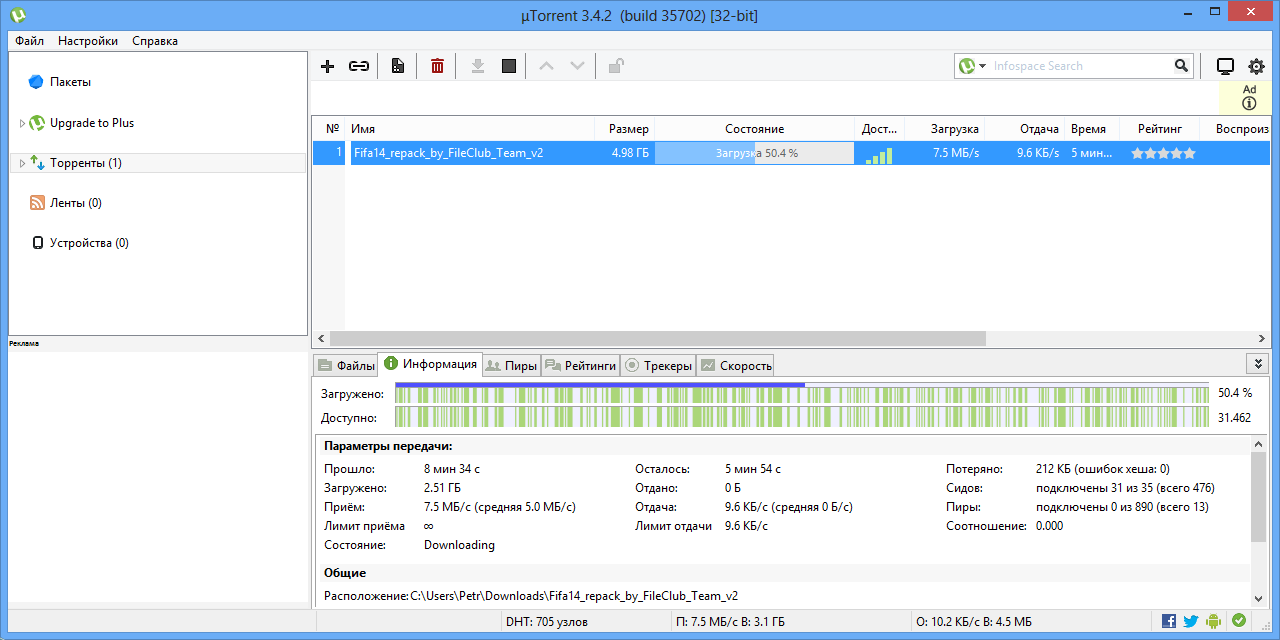1280x640 pixels.
Task: Expand the Upgrade to Plus node
Action: 22,123
